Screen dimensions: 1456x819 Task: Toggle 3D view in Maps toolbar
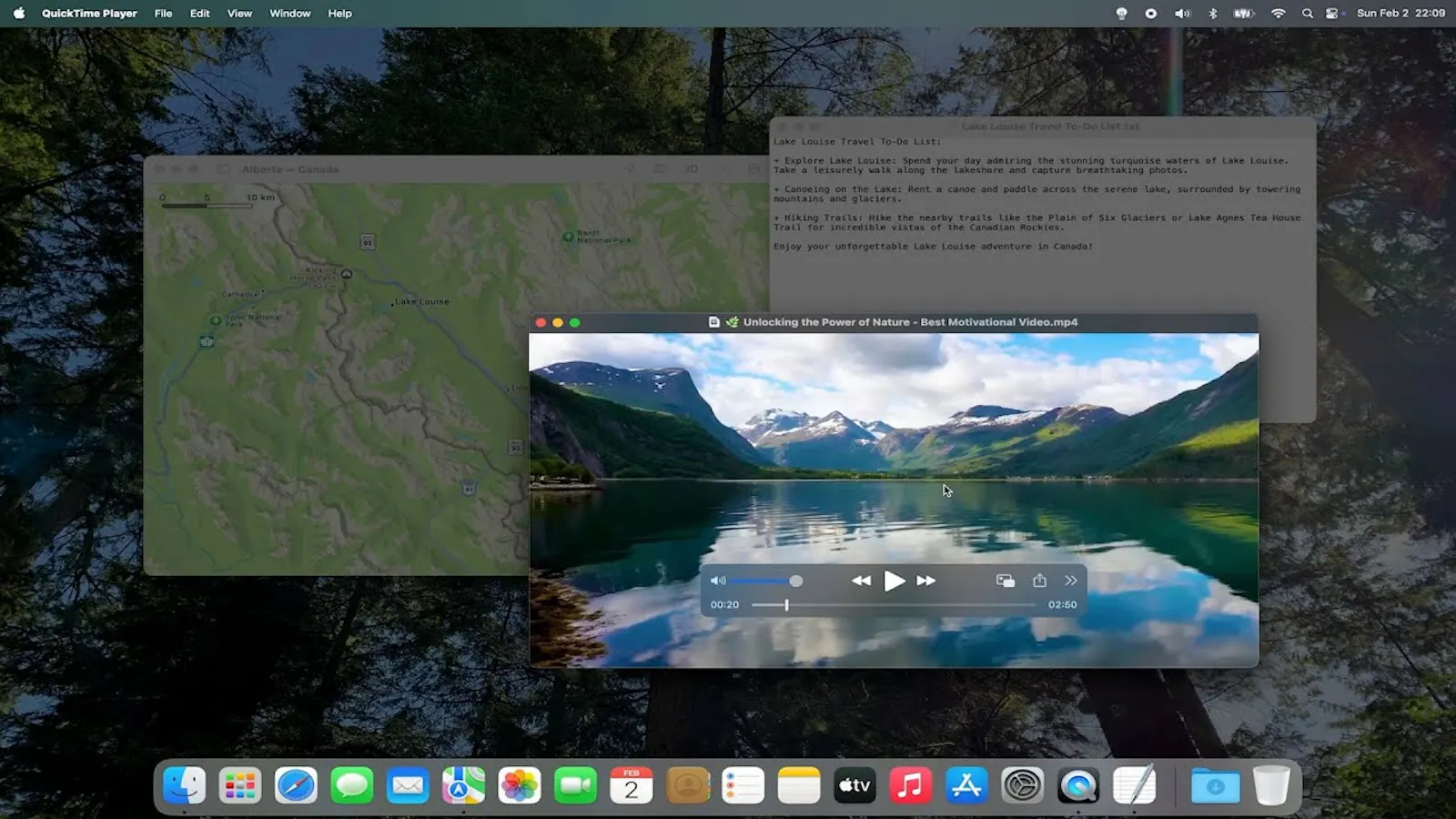point(691,169)
